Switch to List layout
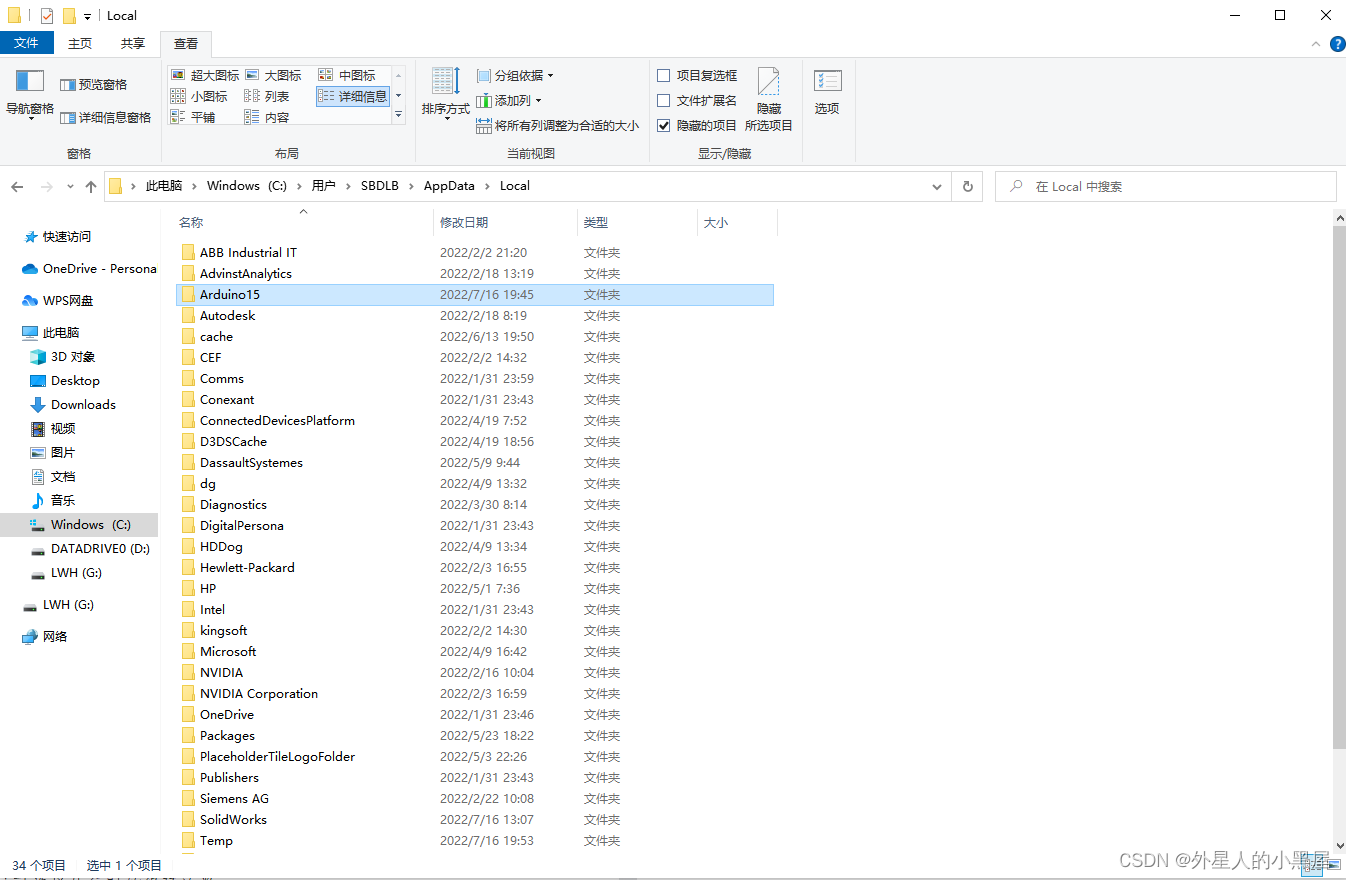 [x=267, y=96]
